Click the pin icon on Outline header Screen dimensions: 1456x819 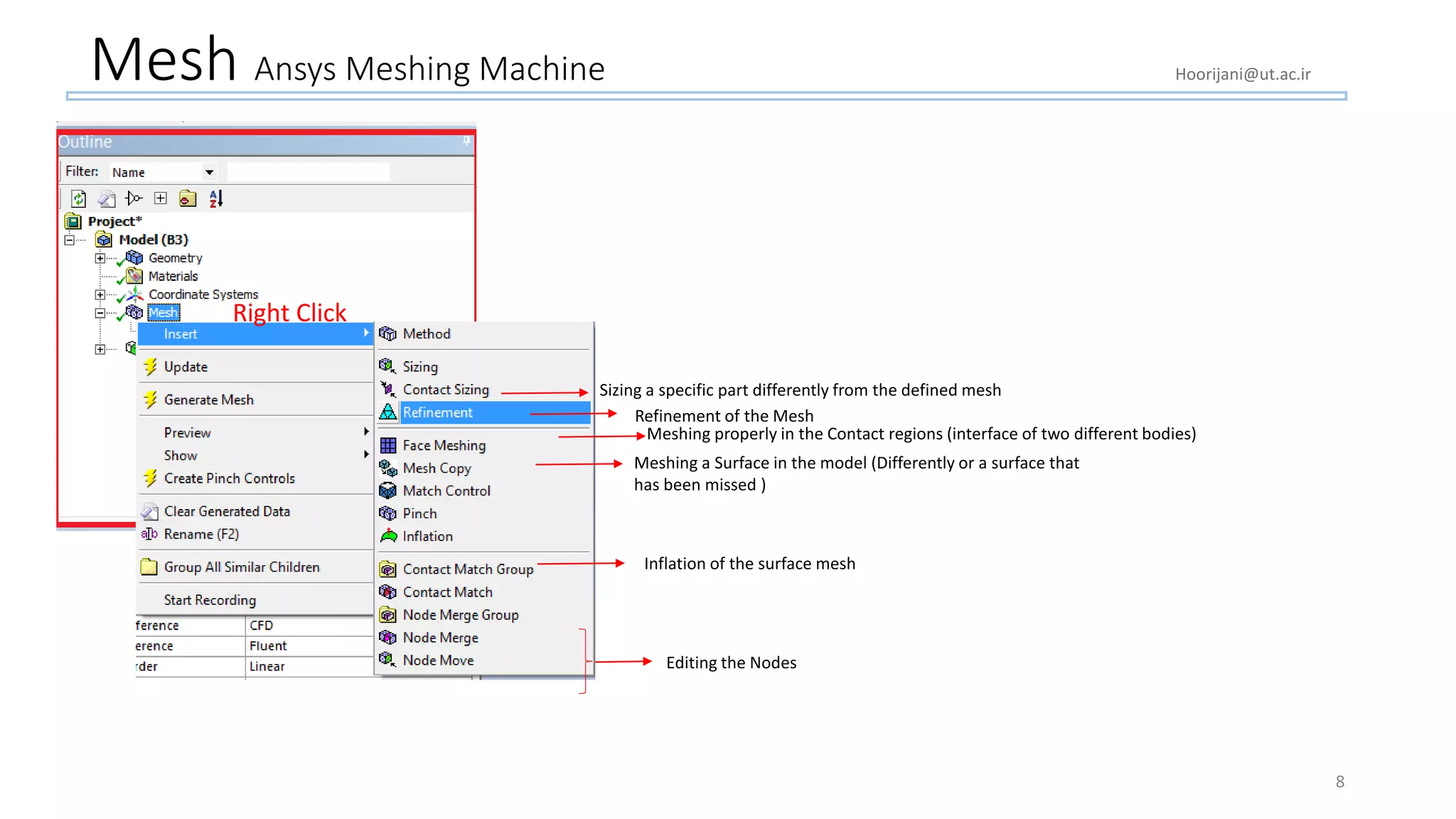click(466, 141)
